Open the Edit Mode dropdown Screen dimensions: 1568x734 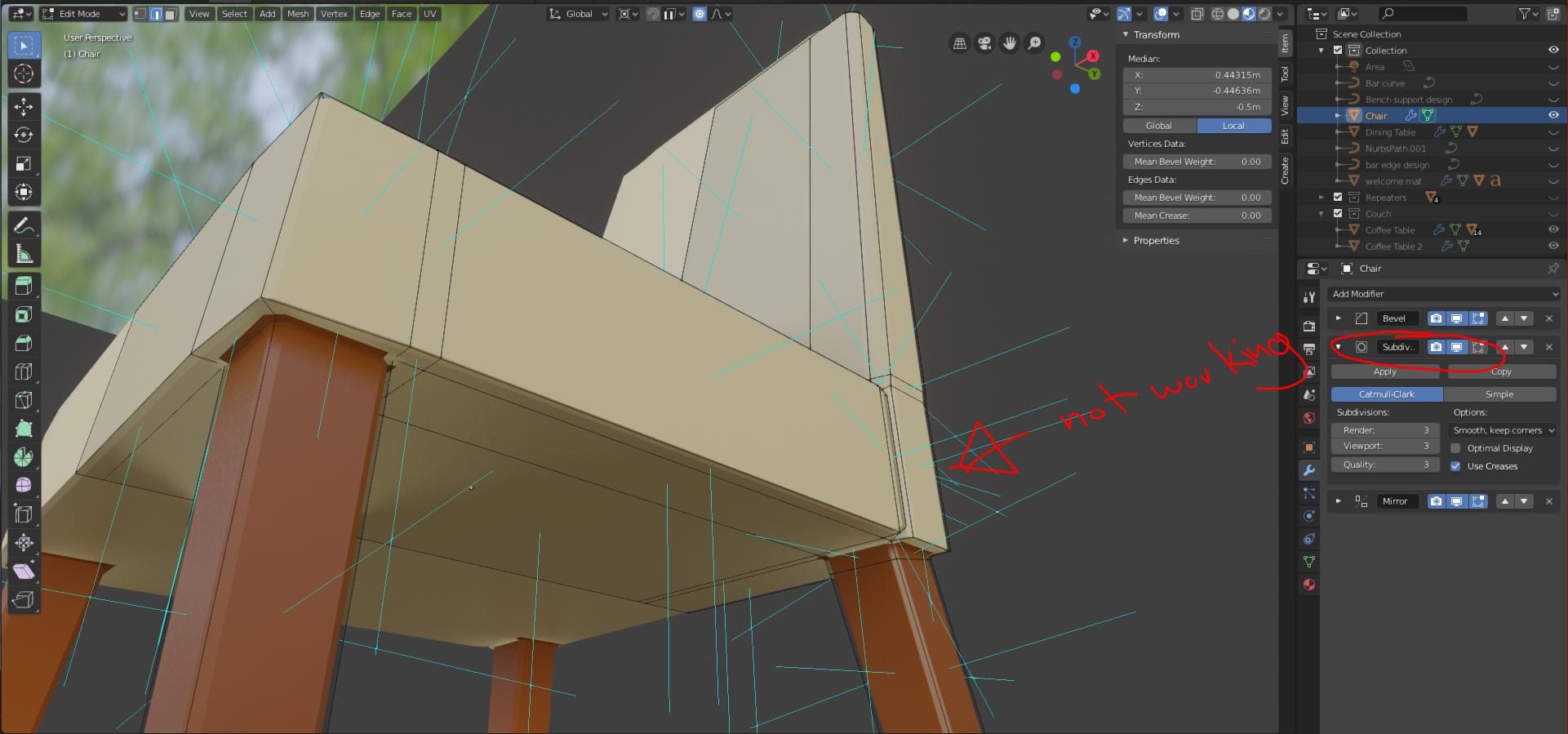coord(83,14)
